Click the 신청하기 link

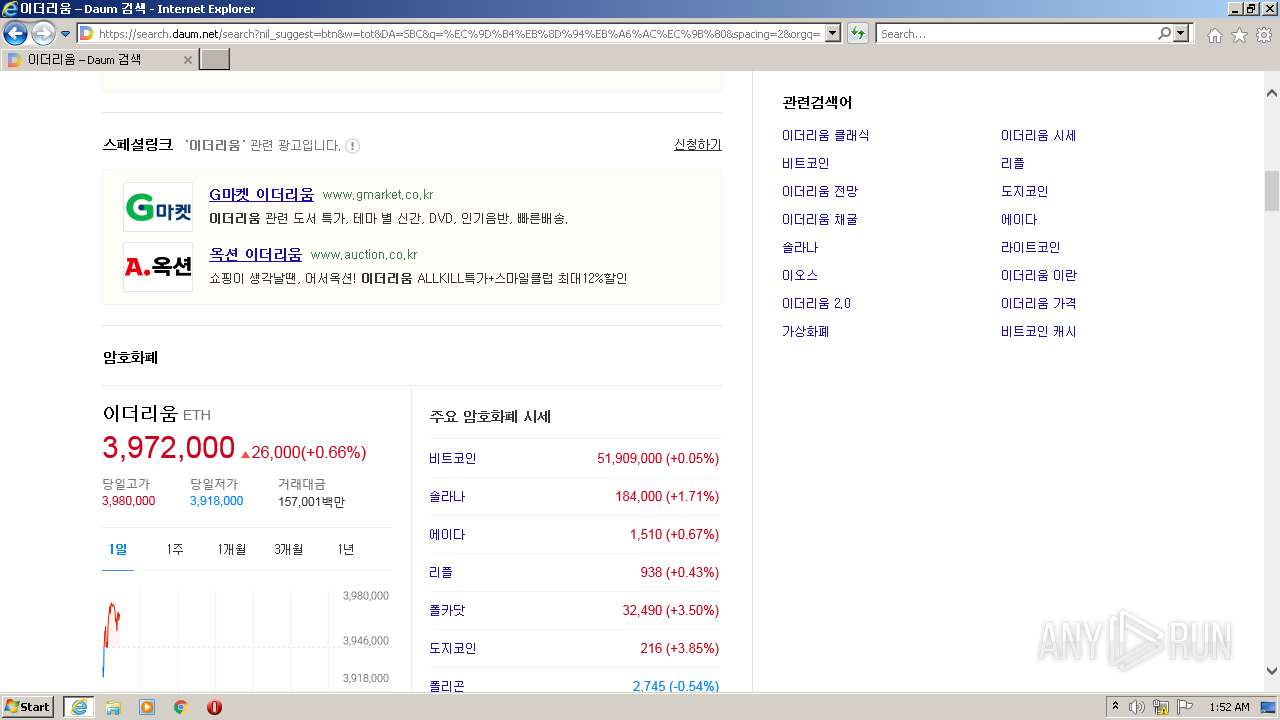(698, 145)
